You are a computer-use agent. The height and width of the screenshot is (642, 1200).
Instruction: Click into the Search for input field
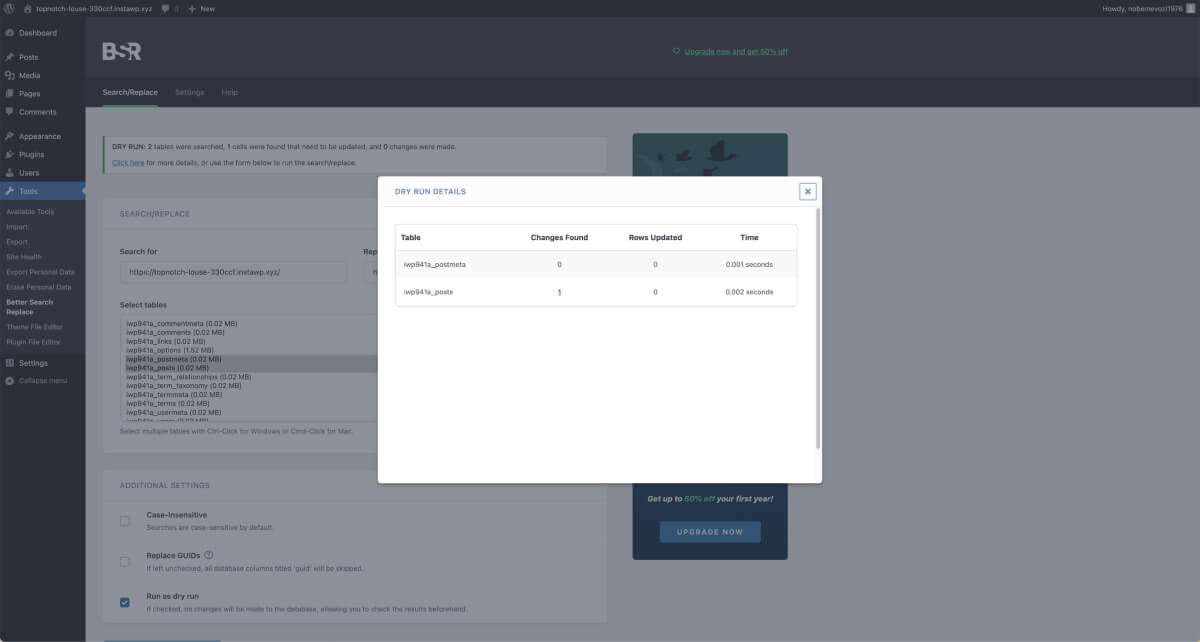233,272
